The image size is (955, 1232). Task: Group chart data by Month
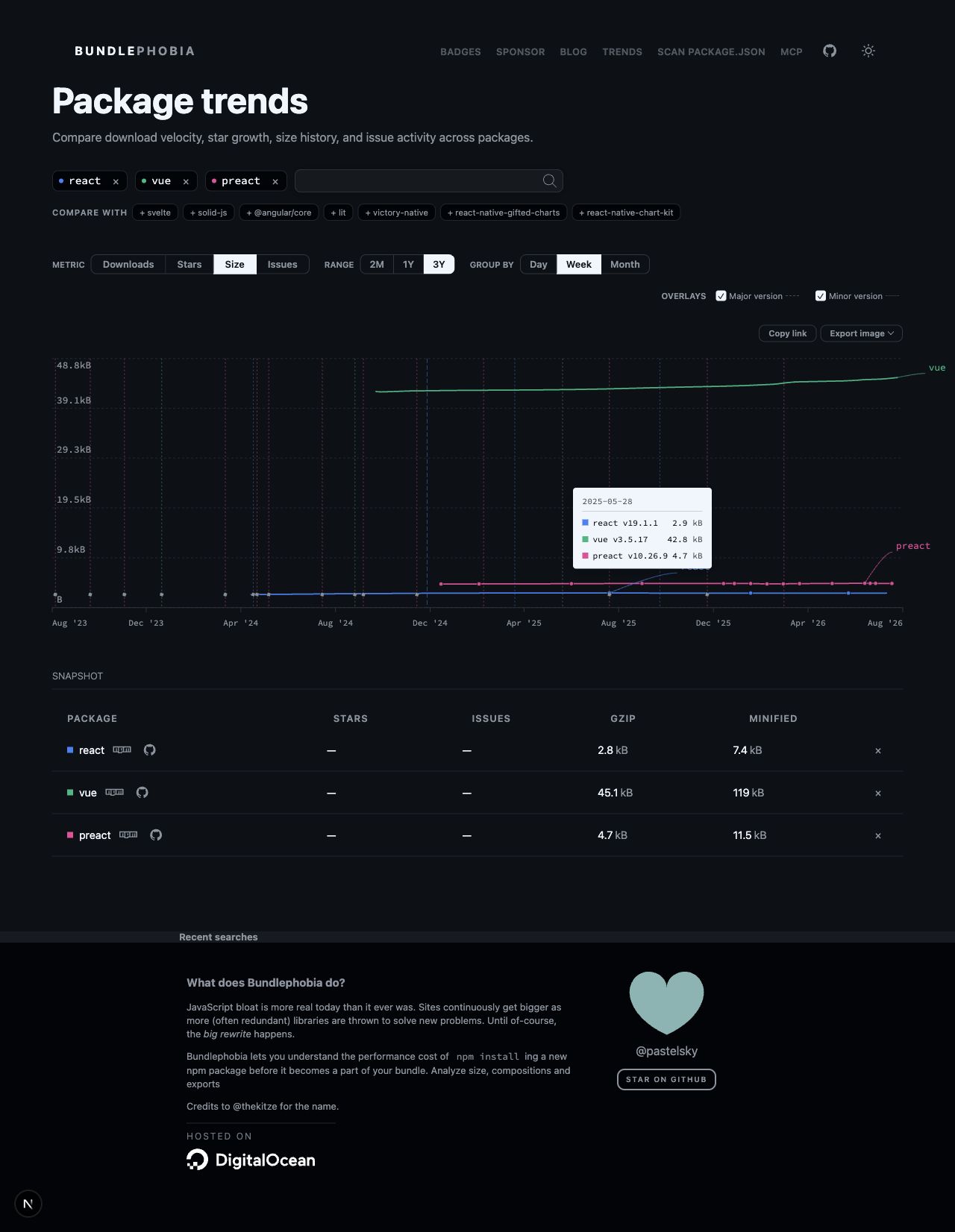point(625,264)
